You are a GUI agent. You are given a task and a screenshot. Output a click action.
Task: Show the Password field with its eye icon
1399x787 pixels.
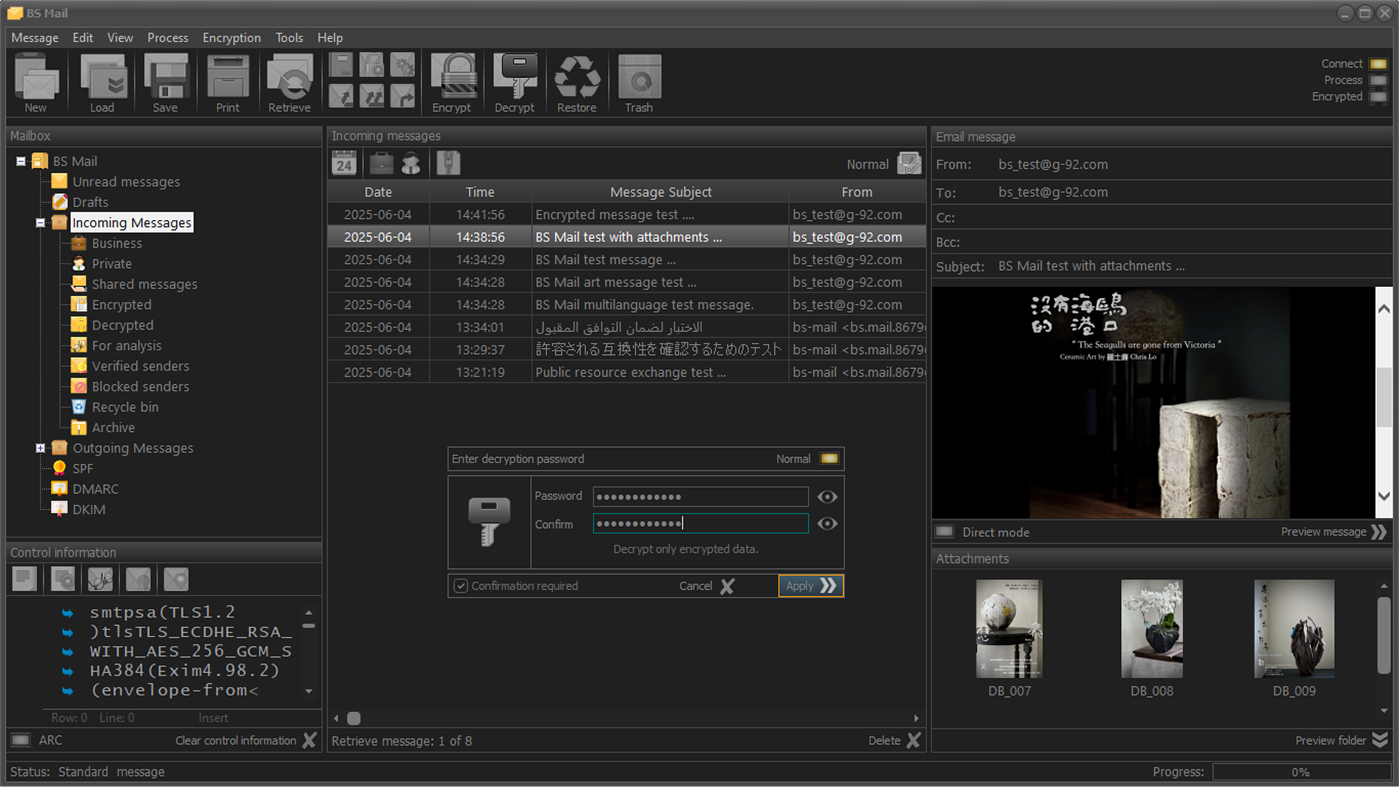point(827,497)
